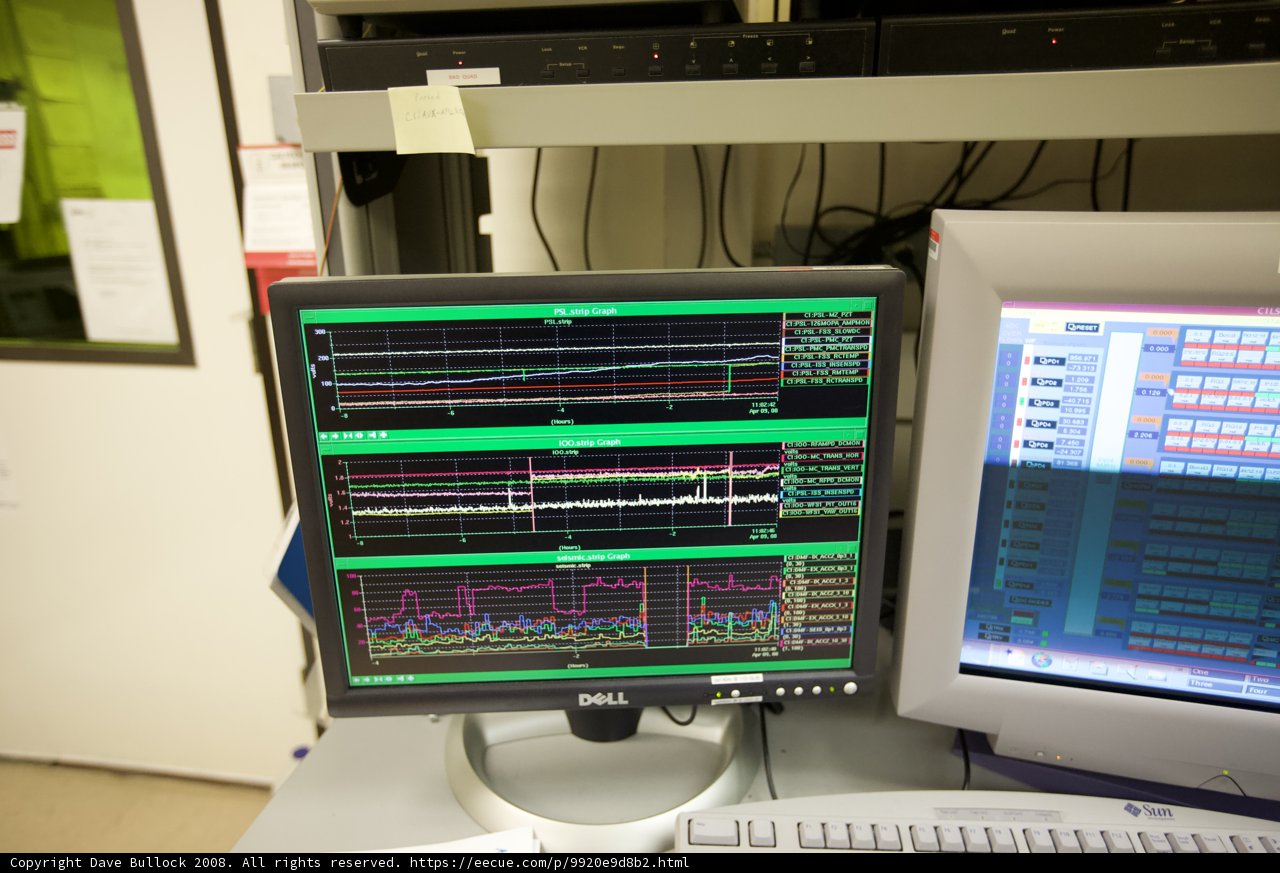The height and width of the screenshot is (873, 1280).
Task: Open the QPD5 button on the right monitor
Action: (x=1038, y=444)
